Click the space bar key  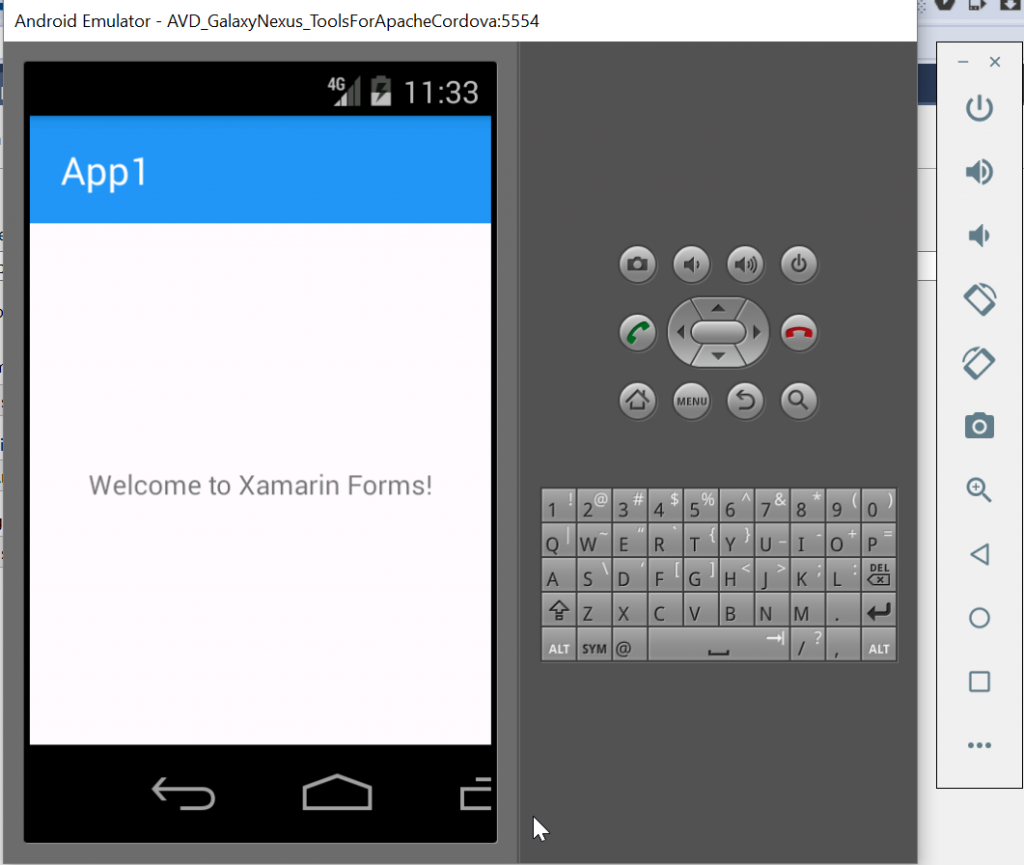tap(718, 646)
